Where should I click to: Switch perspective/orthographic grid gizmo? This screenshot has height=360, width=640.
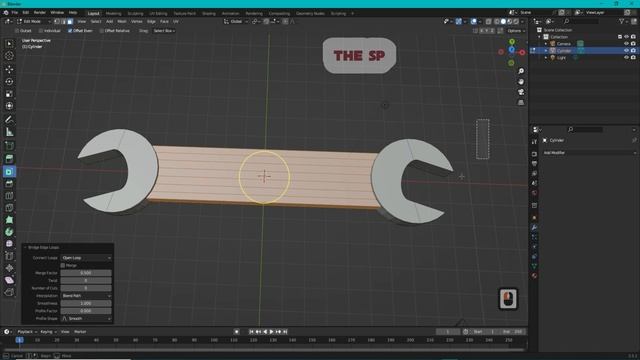pyautogui.click(x=521, y=102)
